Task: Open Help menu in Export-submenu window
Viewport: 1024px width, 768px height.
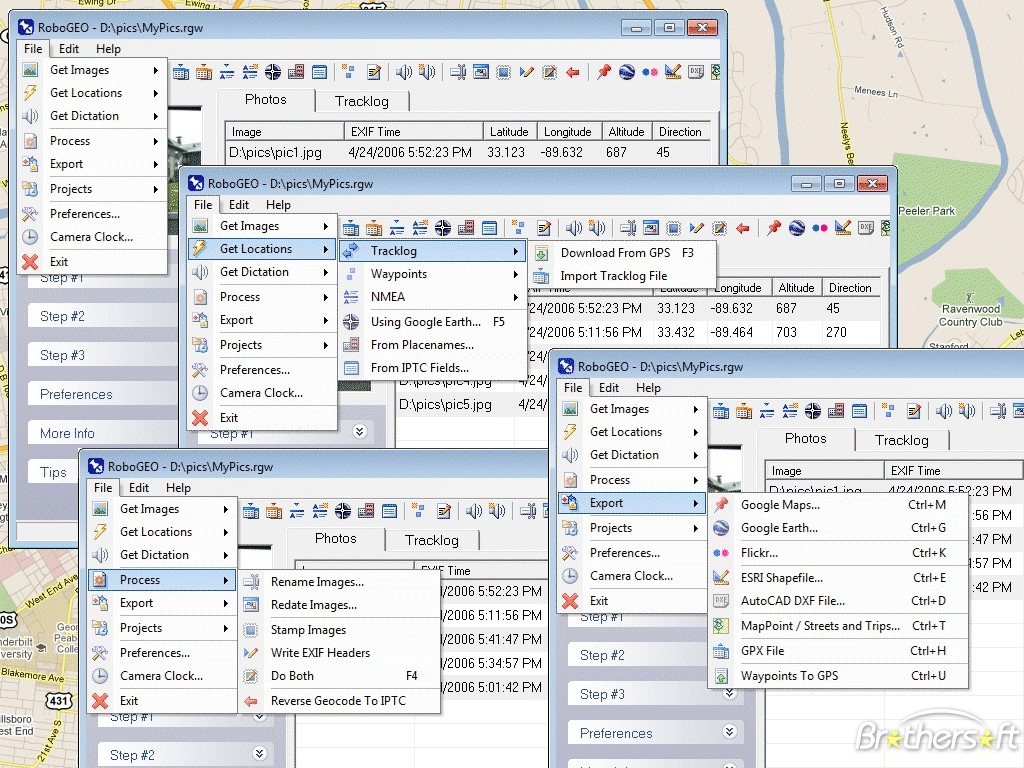Action: click(648, 387)
